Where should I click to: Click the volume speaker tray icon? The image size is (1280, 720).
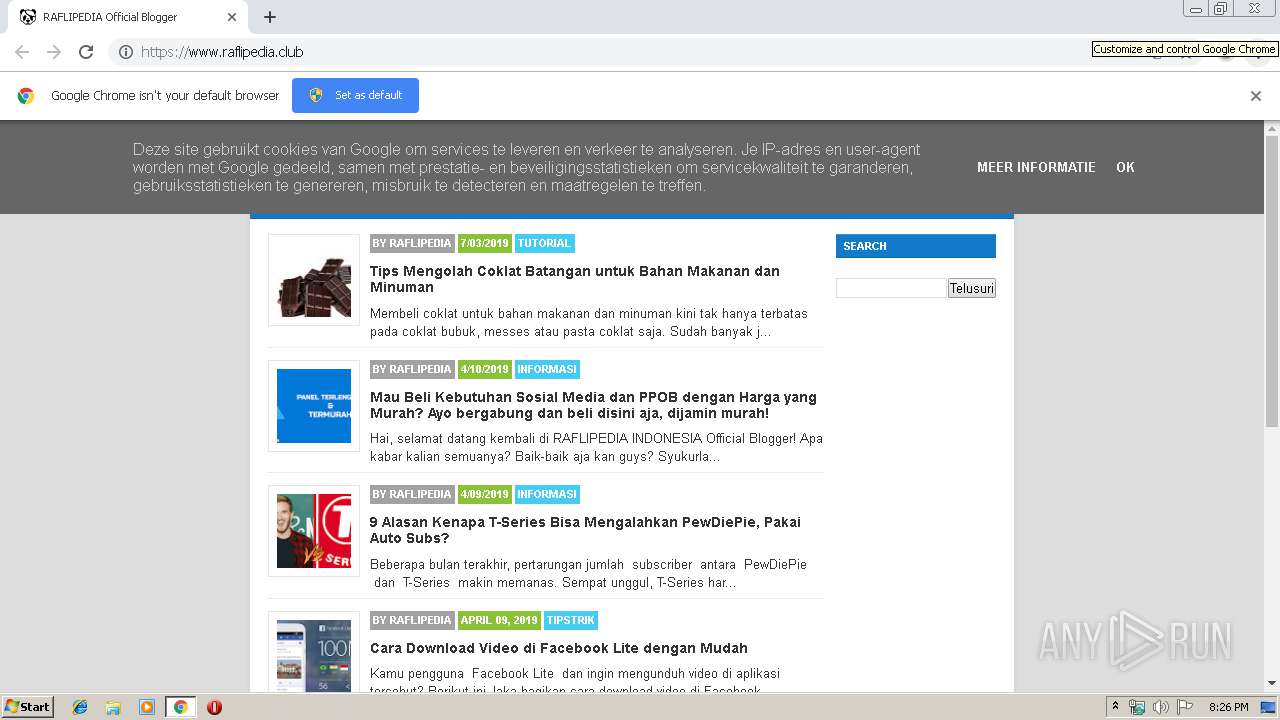tap(1161, 707)
